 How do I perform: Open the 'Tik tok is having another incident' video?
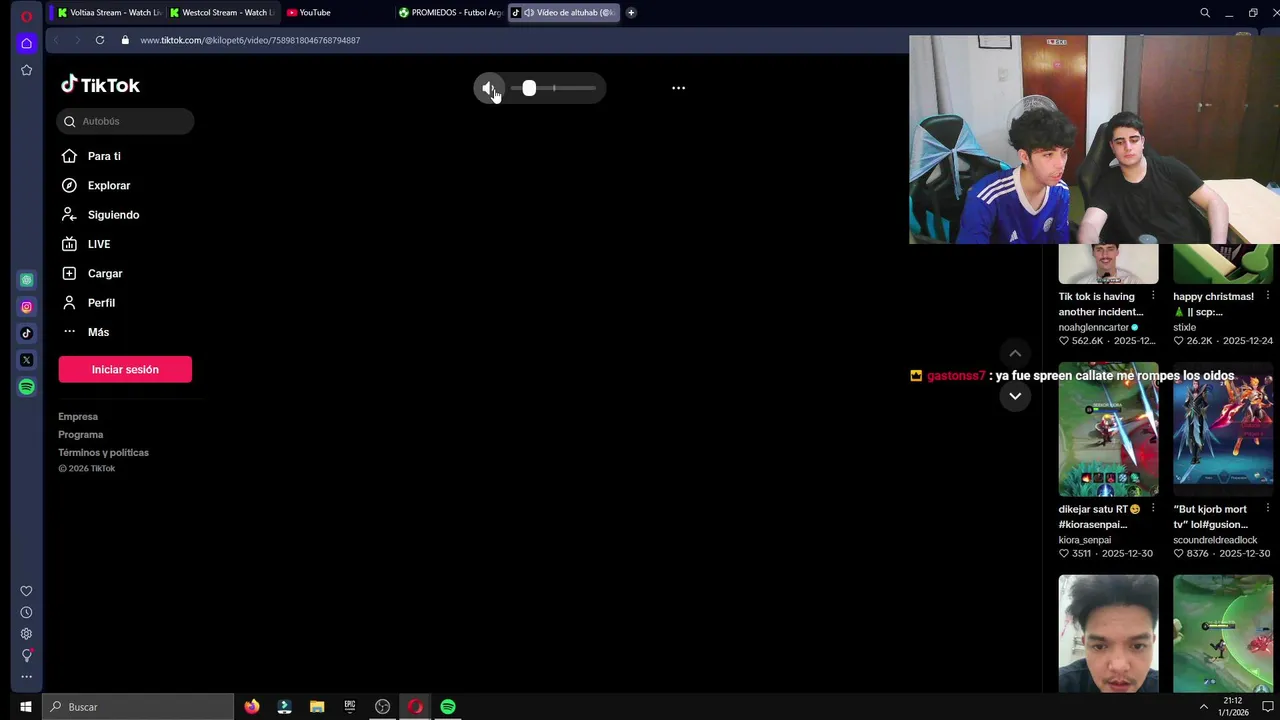pyautogui.click(x=1108, y=264)
